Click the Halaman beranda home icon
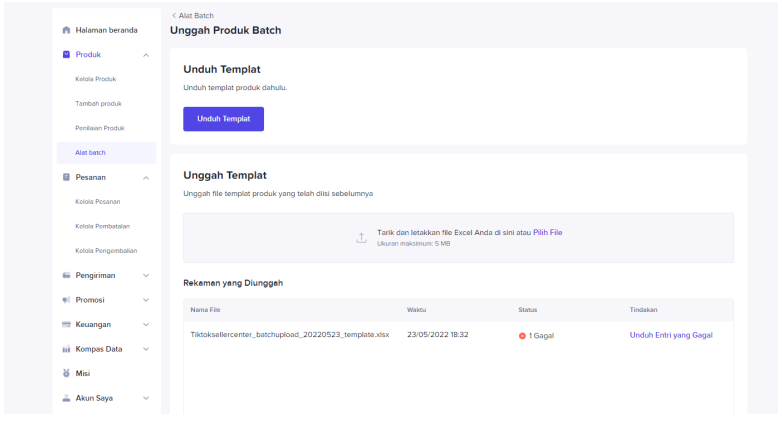The width and height of the screenshot is (782, 428). point(66,30)
